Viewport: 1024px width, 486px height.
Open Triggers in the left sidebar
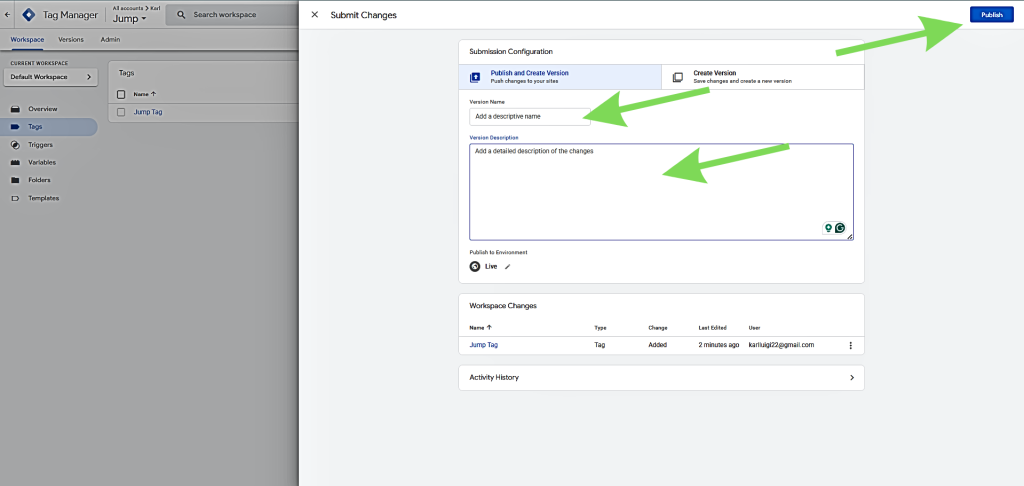point(41,144)
